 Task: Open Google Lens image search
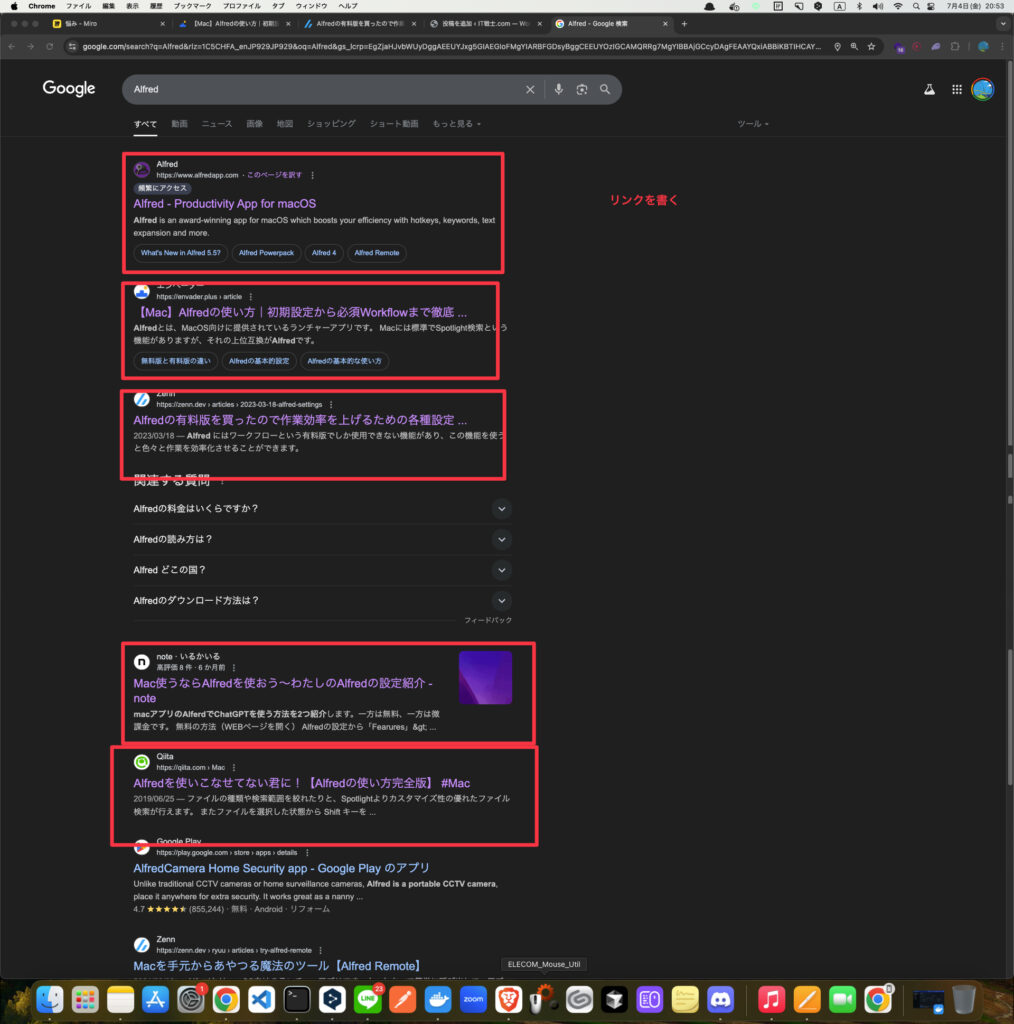[581, 89]
